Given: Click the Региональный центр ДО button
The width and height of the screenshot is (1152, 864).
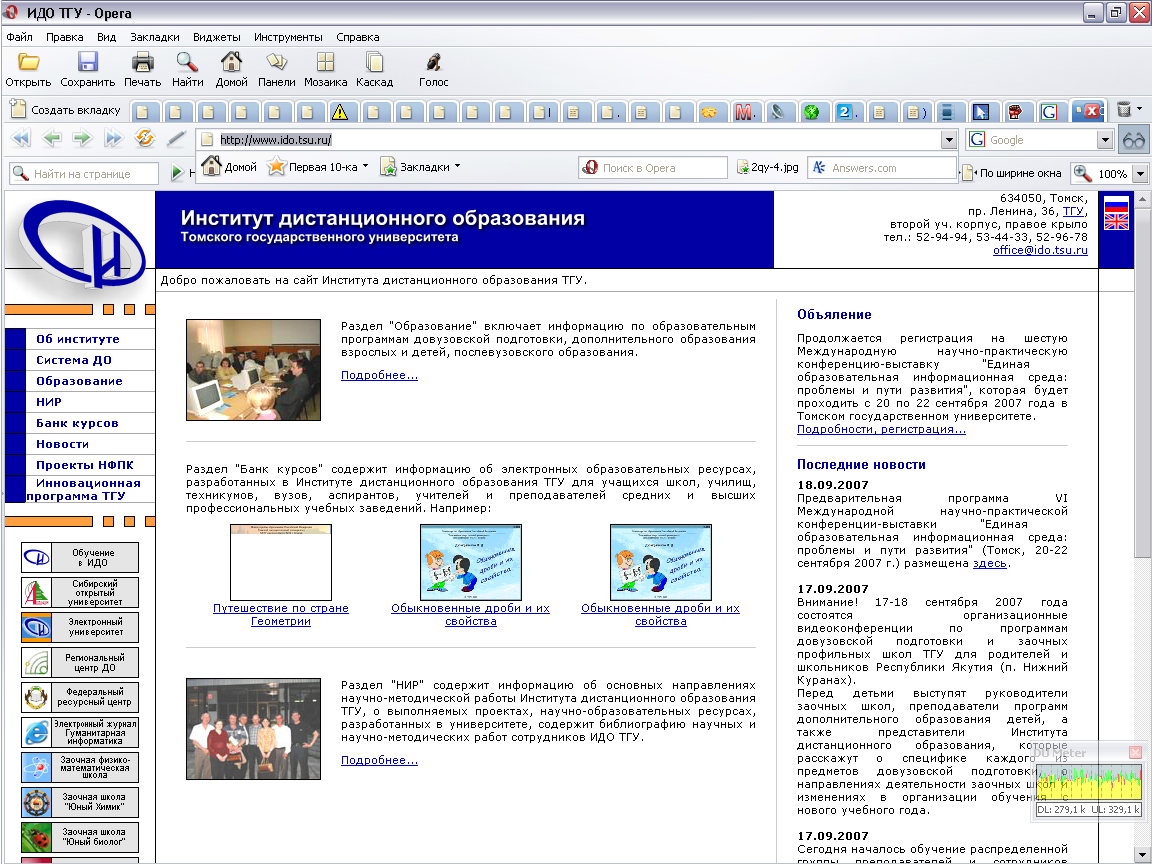Looking at the screenshot, I should tap(79, 663).
